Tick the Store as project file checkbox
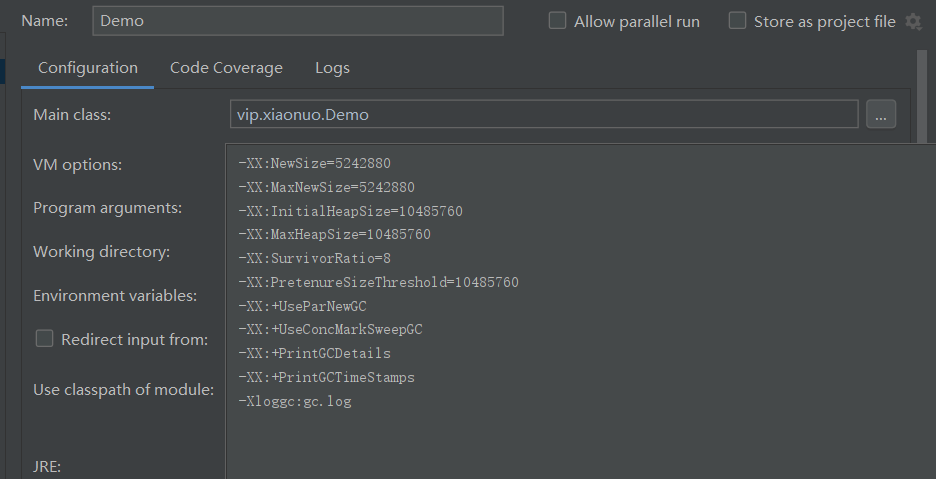Screen dimensions: 936x479 click(737, 21)
